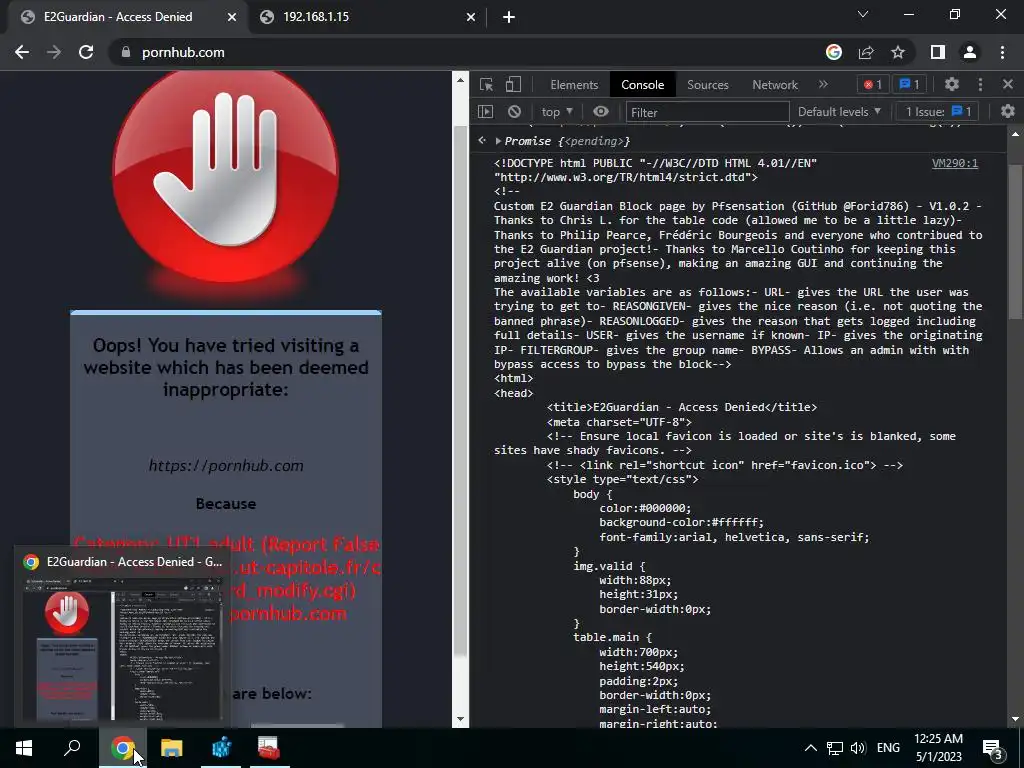Open the DevTools customize three-dot menu
This screenshot has width=1024, height=768.
point(980,84)
